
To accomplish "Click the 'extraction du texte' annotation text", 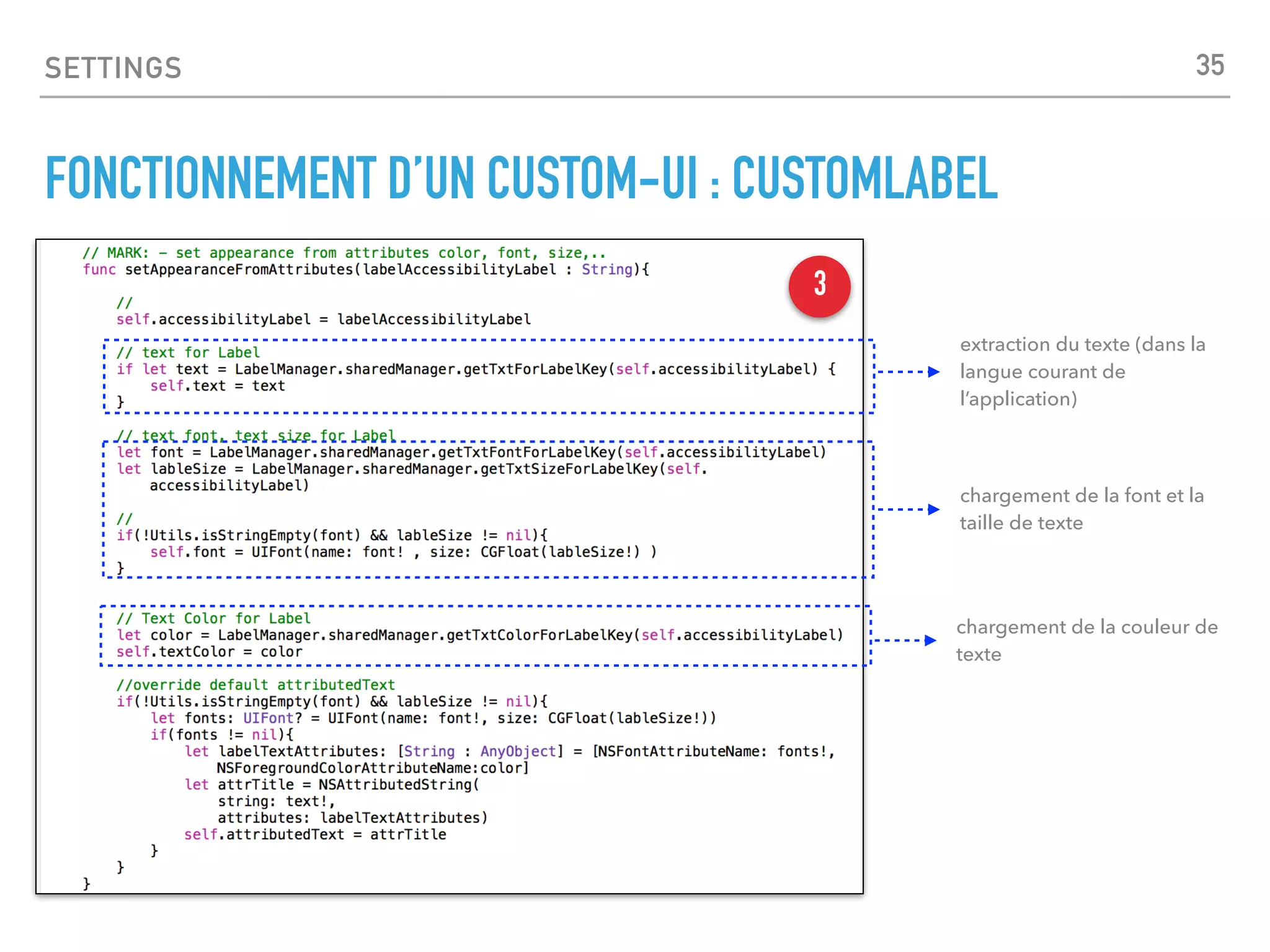I will (x=1083, y=372).
